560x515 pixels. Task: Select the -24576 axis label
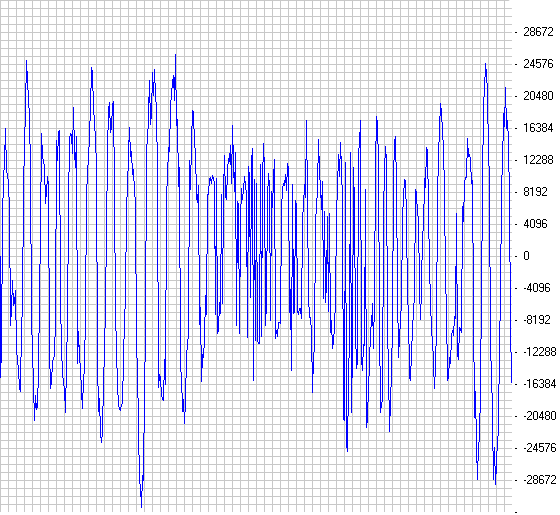tap(540, 448)
